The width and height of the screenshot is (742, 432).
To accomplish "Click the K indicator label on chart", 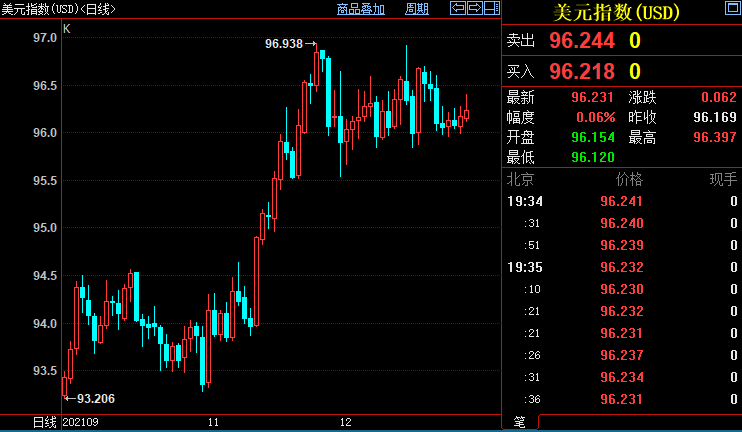I will tap(67, 29).
